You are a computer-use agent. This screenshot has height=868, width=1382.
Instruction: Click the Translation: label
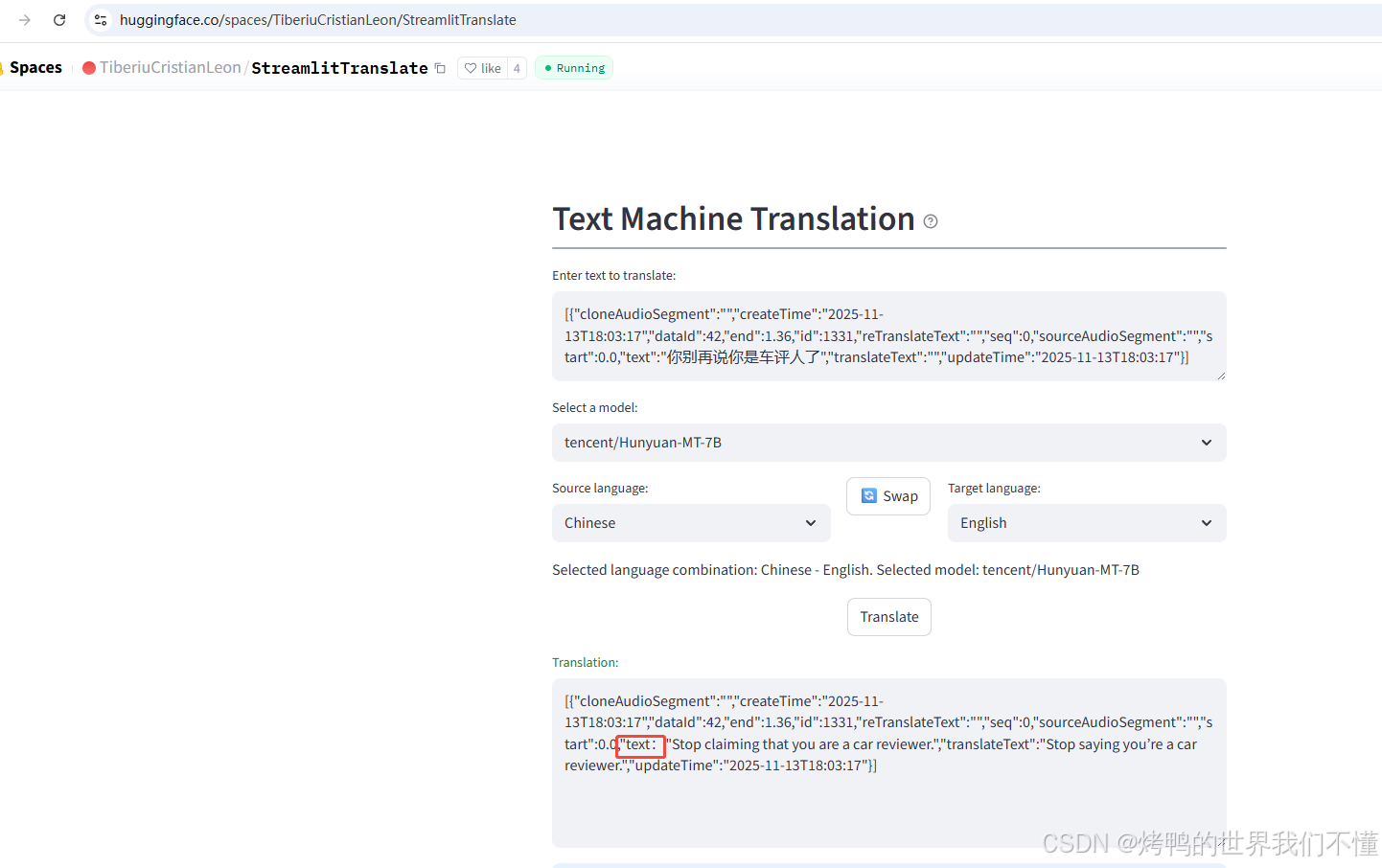[586, 662]
